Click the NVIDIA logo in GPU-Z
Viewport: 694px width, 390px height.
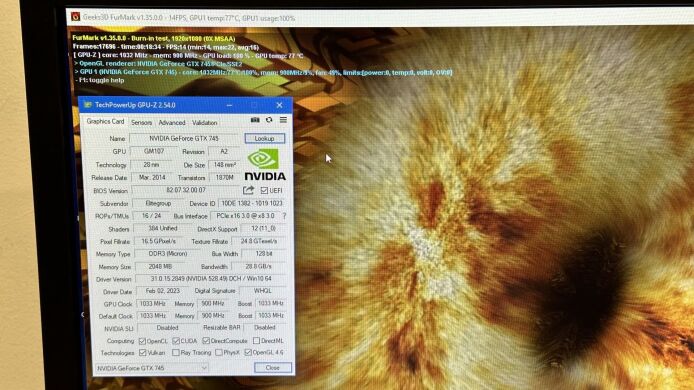tap(265, 165)
